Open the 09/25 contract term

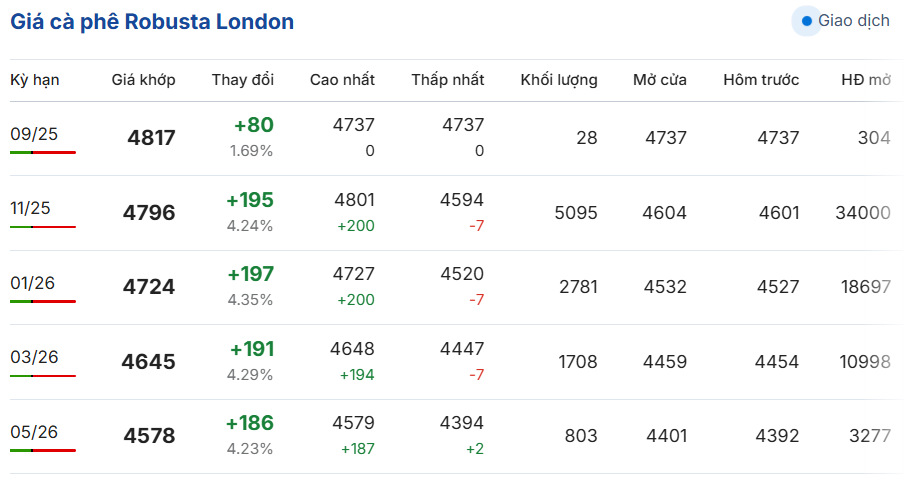[34, 134]
